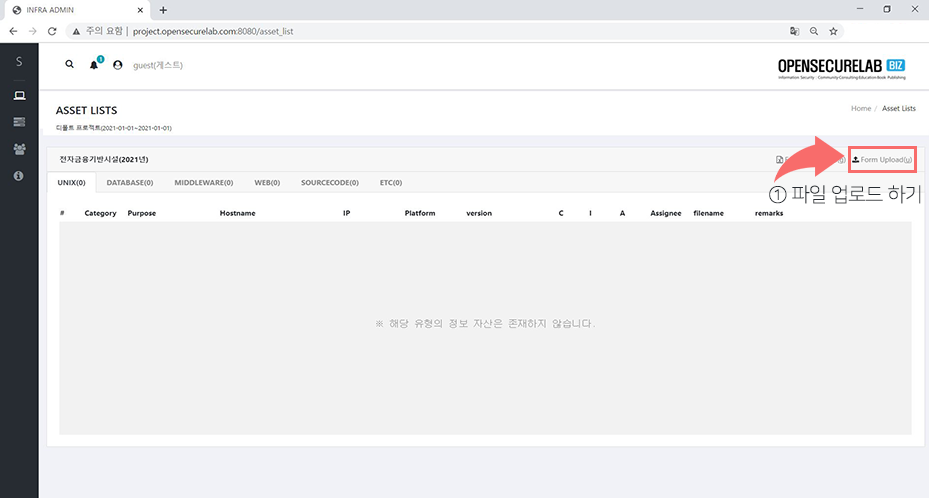Open the Excel file form download icon
The width and height of the screenshot is (929, 498).
[780, 159]
